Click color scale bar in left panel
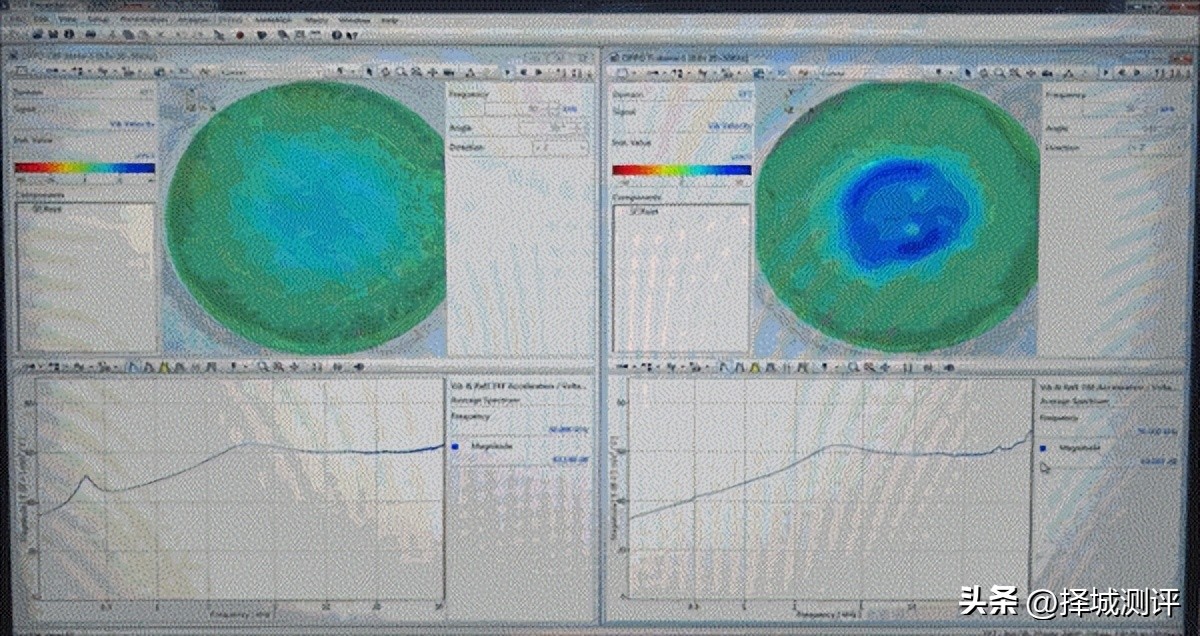Image resolution: width=1200 pixels, height=636 pixels. pos(85,168)
